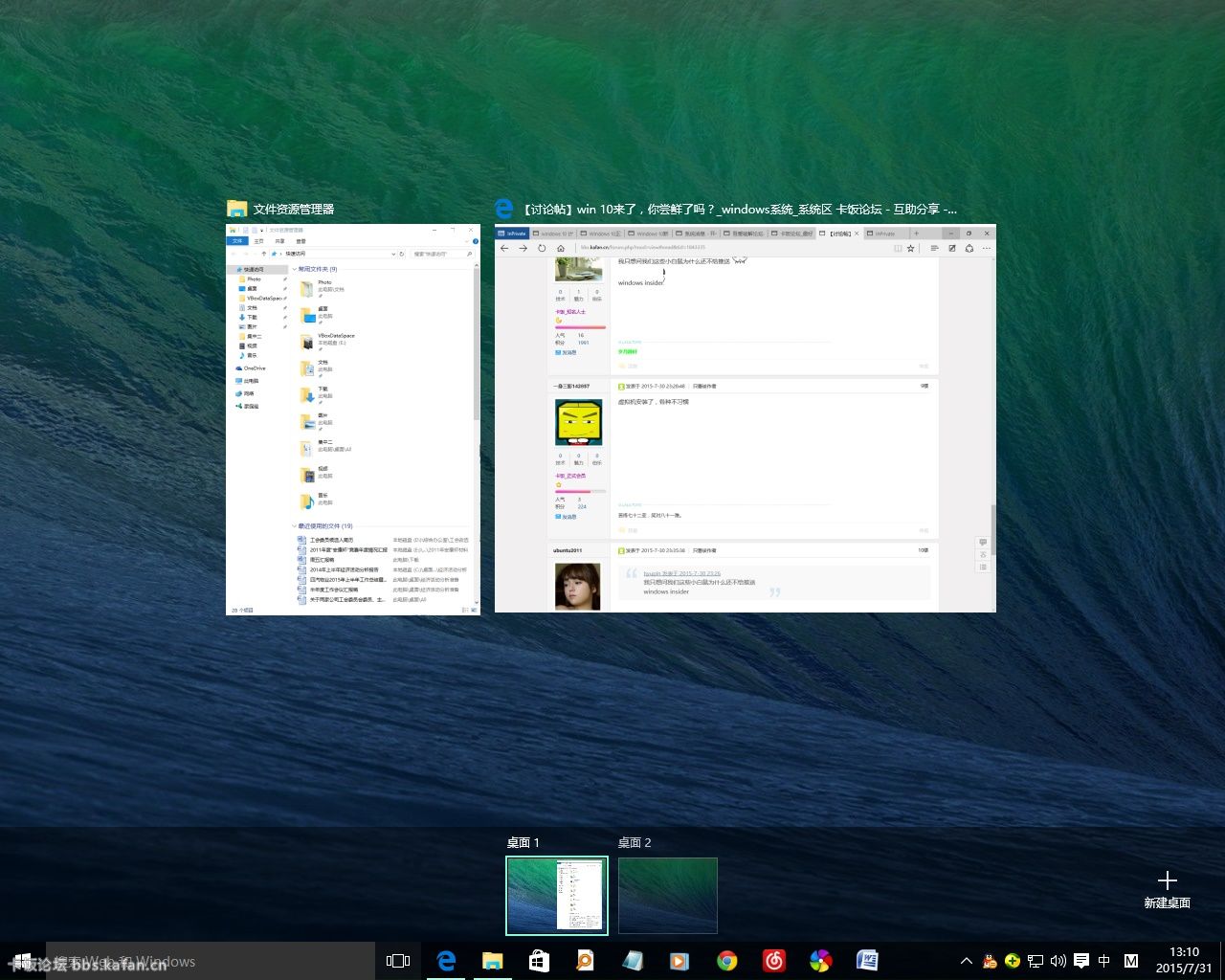The width and height of the screenshot is (1225, 980).
Task: Open the QQ penguin tray icon
Action: pyautogui.click(x=990, y=961)
